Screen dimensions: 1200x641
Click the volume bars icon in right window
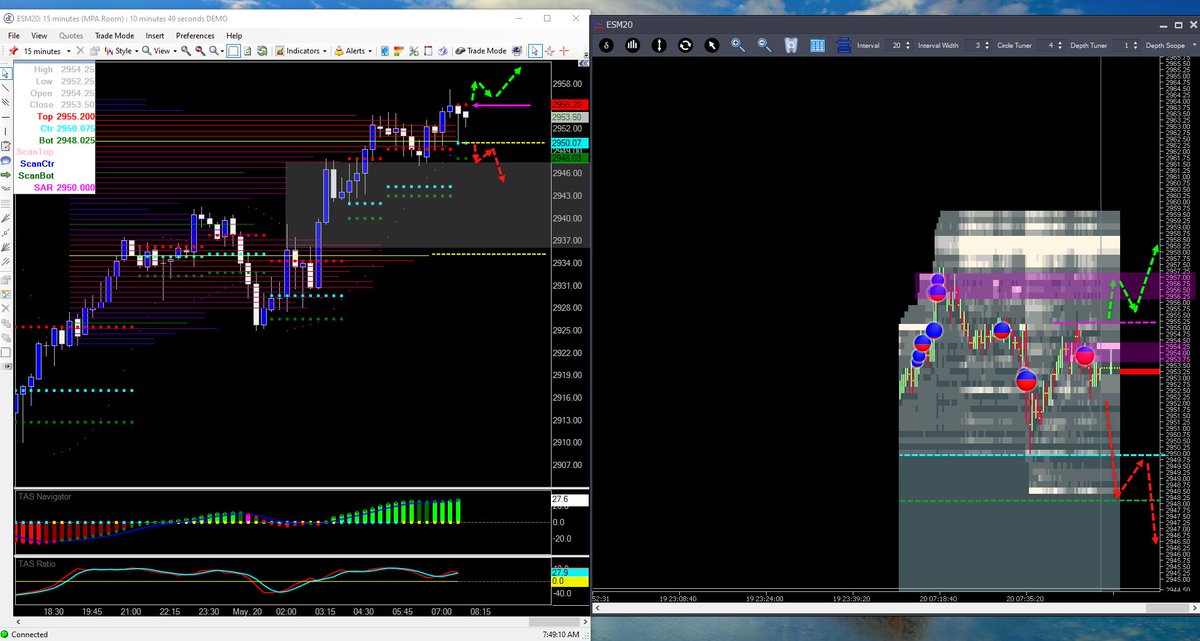tap(632, 45)
